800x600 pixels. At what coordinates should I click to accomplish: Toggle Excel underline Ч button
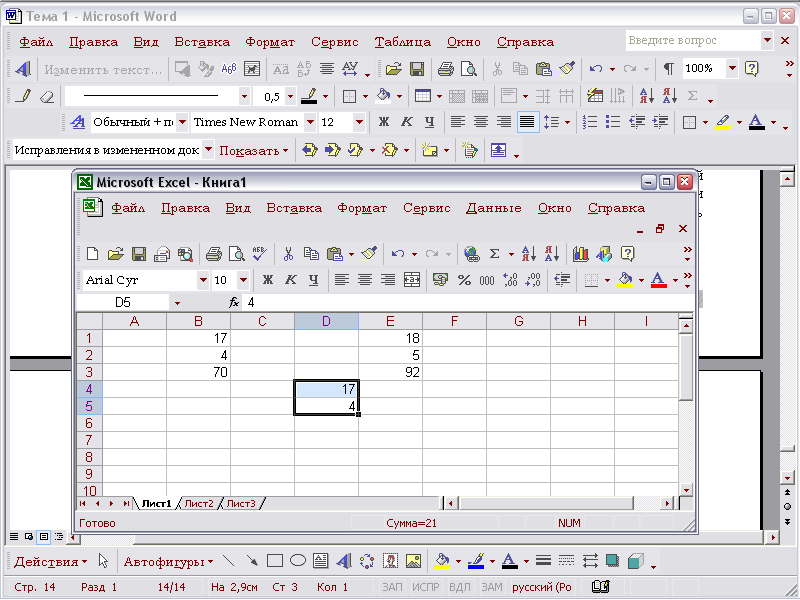pos(313,280)
